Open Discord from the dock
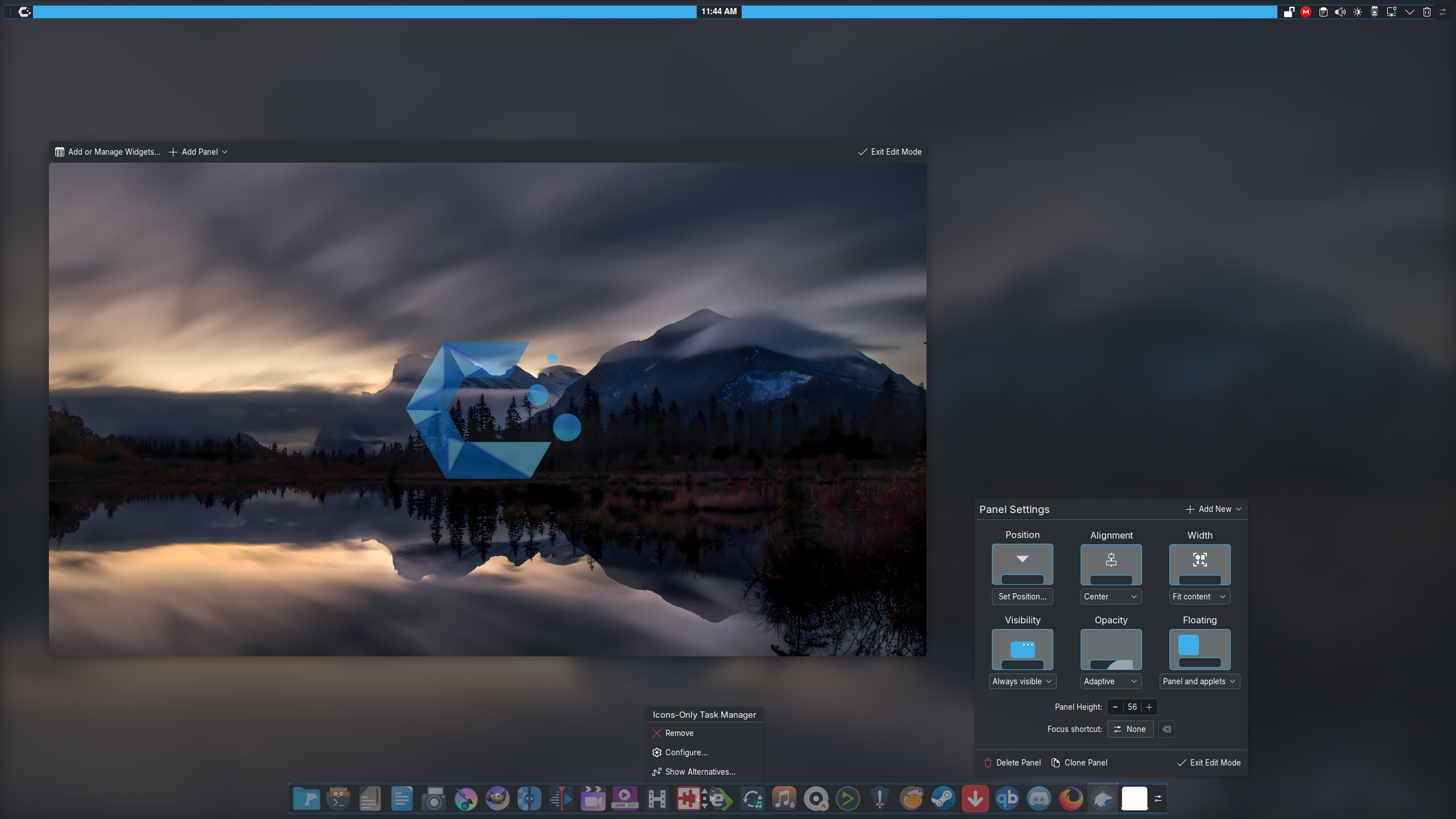 pyautogui.click(x=1039, y=799)
